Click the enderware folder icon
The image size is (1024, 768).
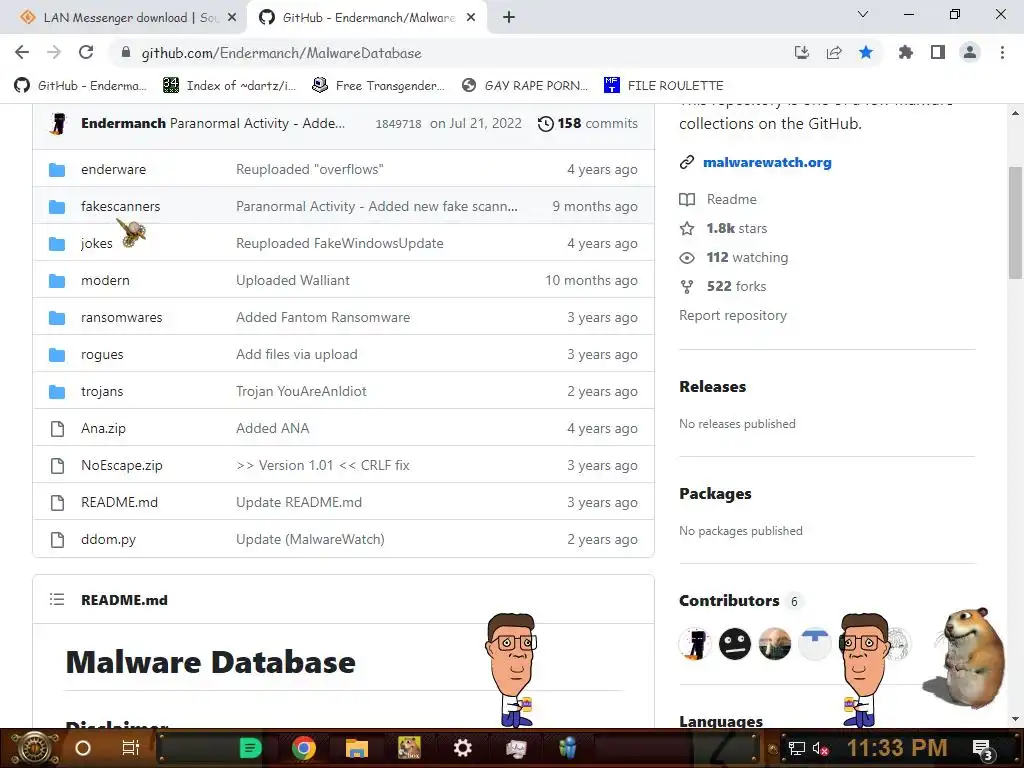tap(57, 170)
